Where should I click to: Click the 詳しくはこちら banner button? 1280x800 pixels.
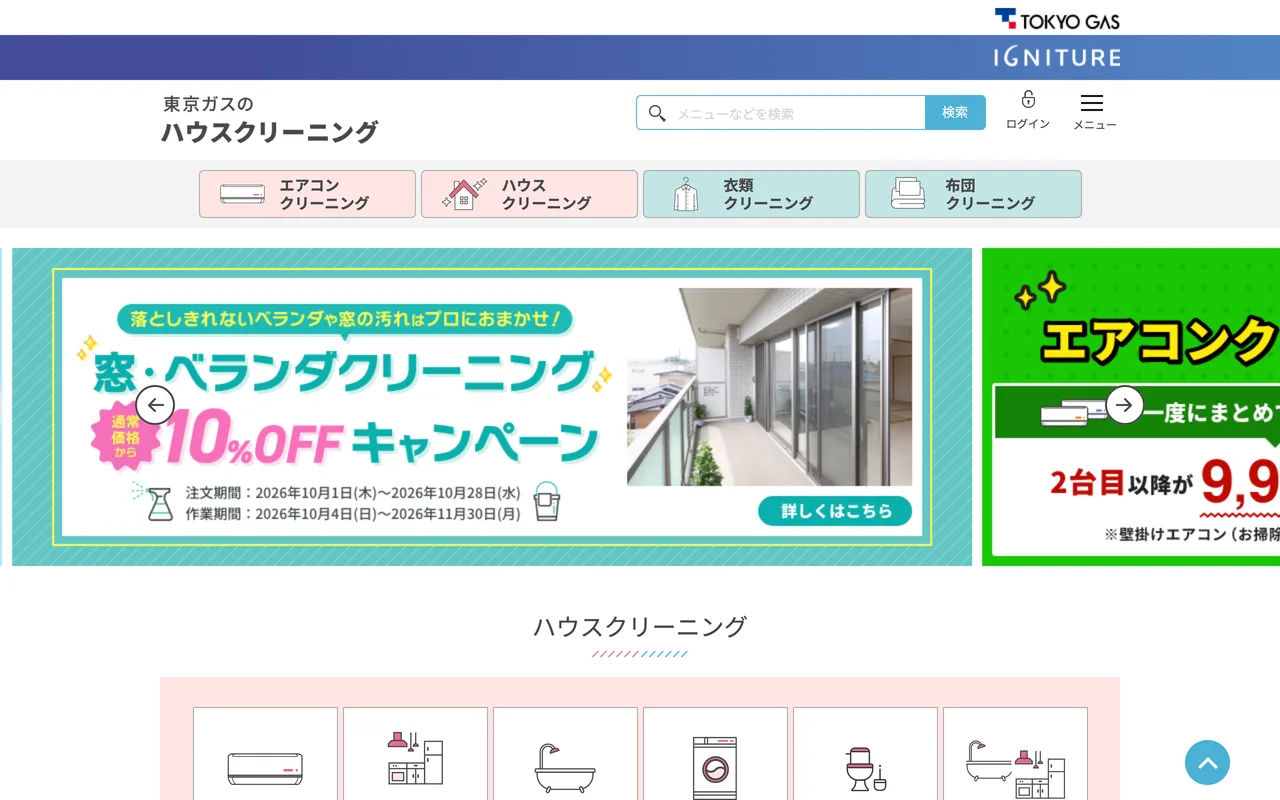(835, 510)
